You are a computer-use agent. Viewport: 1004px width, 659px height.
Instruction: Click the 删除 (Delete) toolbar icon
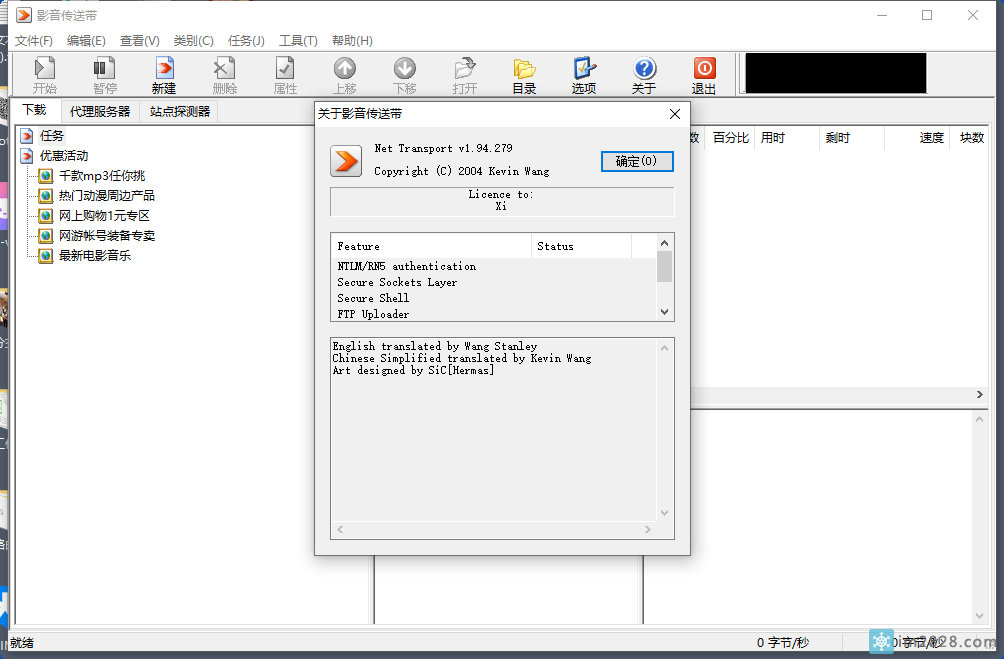pos(224,75)
